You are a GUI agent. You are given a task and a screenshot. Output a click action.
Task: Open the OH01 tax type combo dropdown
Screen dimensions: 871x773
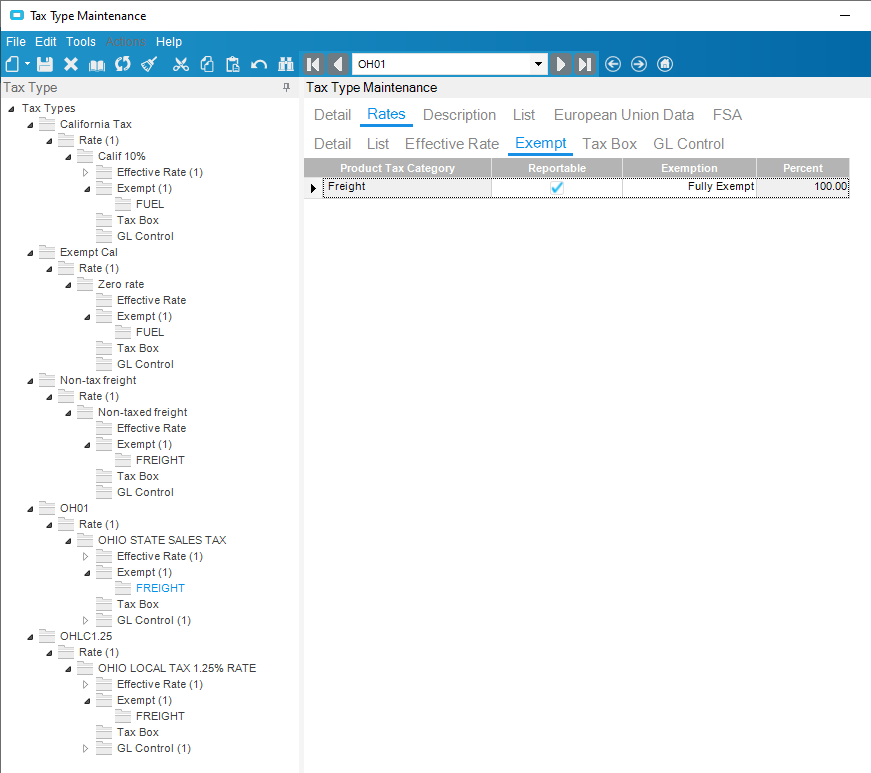(x=538, y=64)
